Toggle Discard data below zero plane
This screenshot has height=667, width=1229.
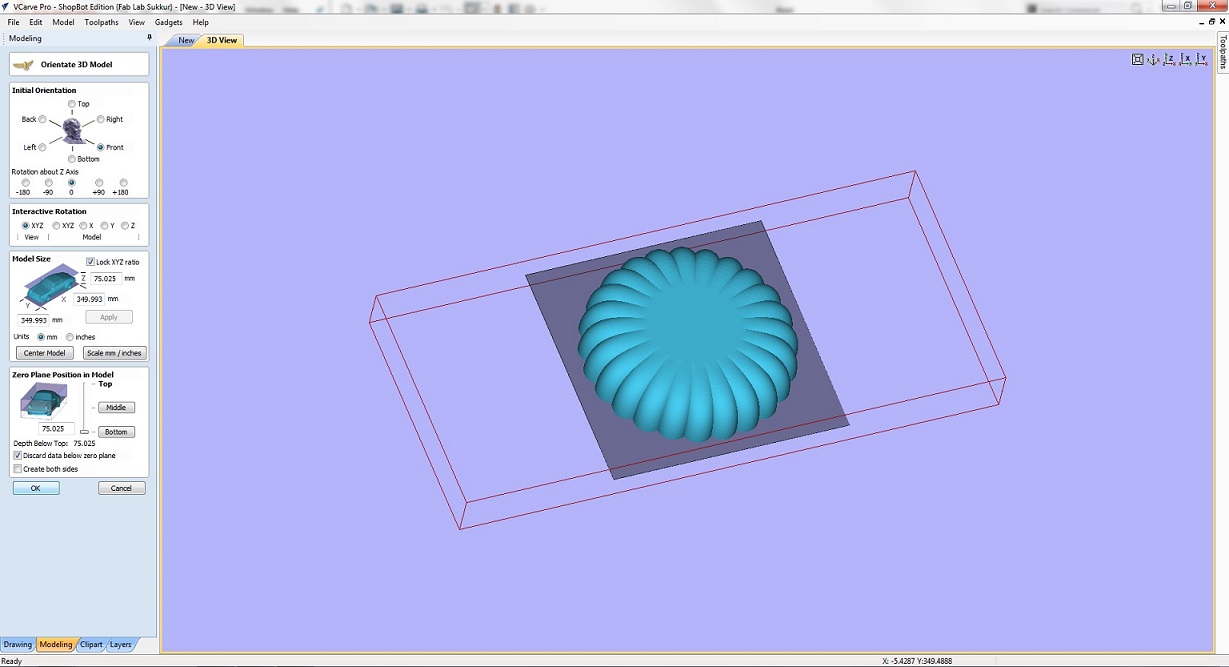click(x=18, y=455)
